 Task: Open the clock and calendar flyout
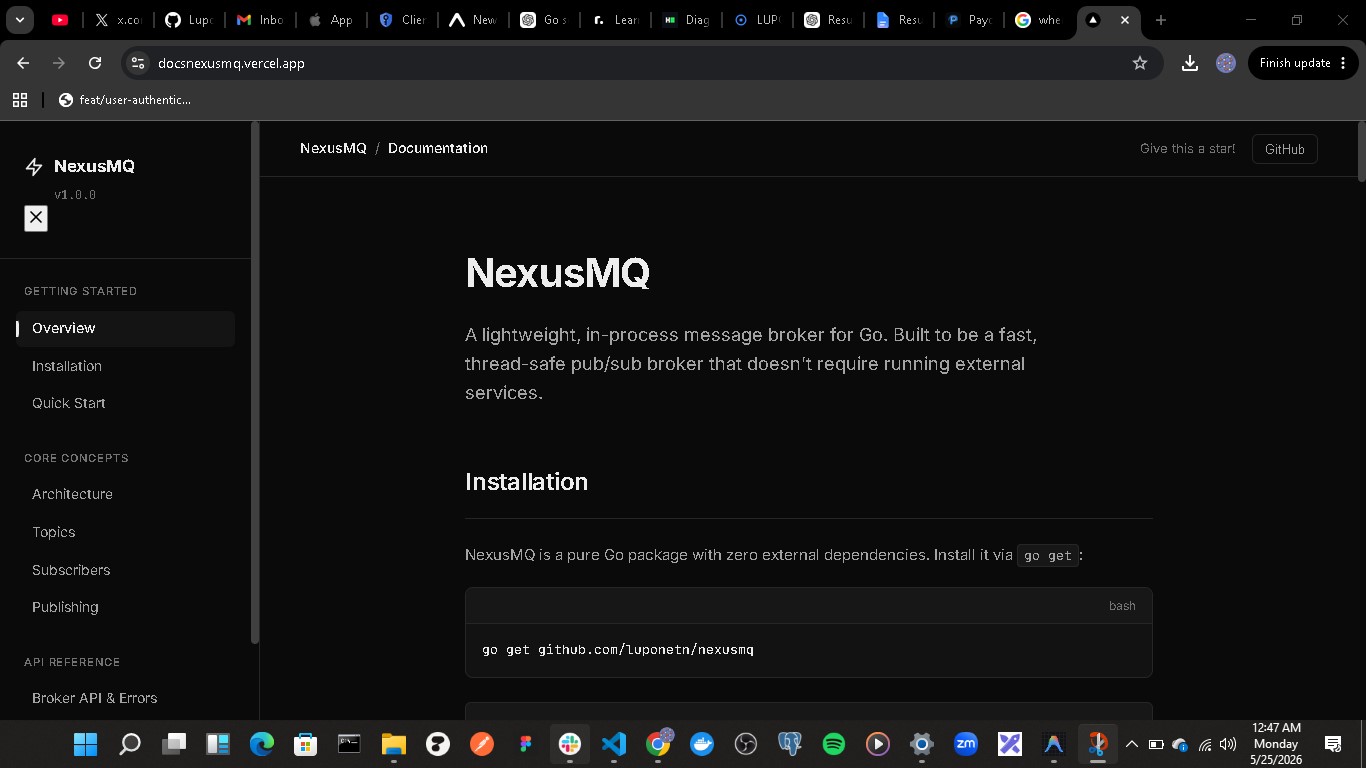(x=1276, y=743)
